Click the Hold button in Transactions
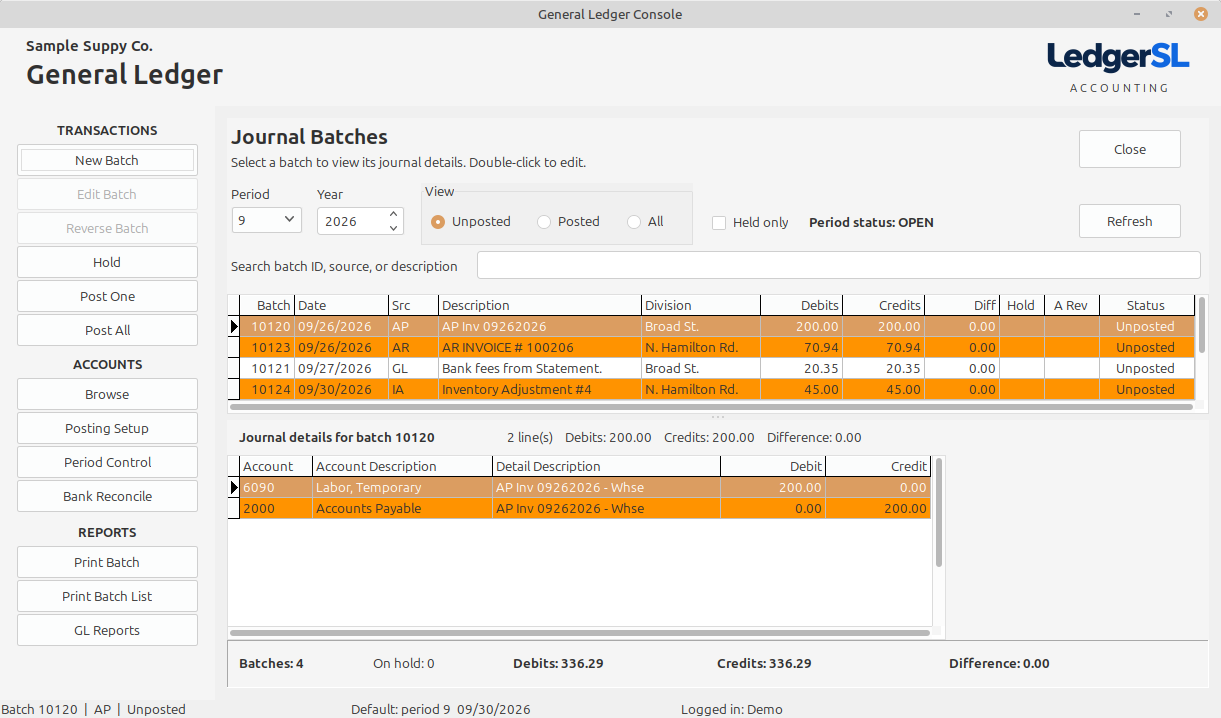Screen dimensions: 1221x718 107,262
